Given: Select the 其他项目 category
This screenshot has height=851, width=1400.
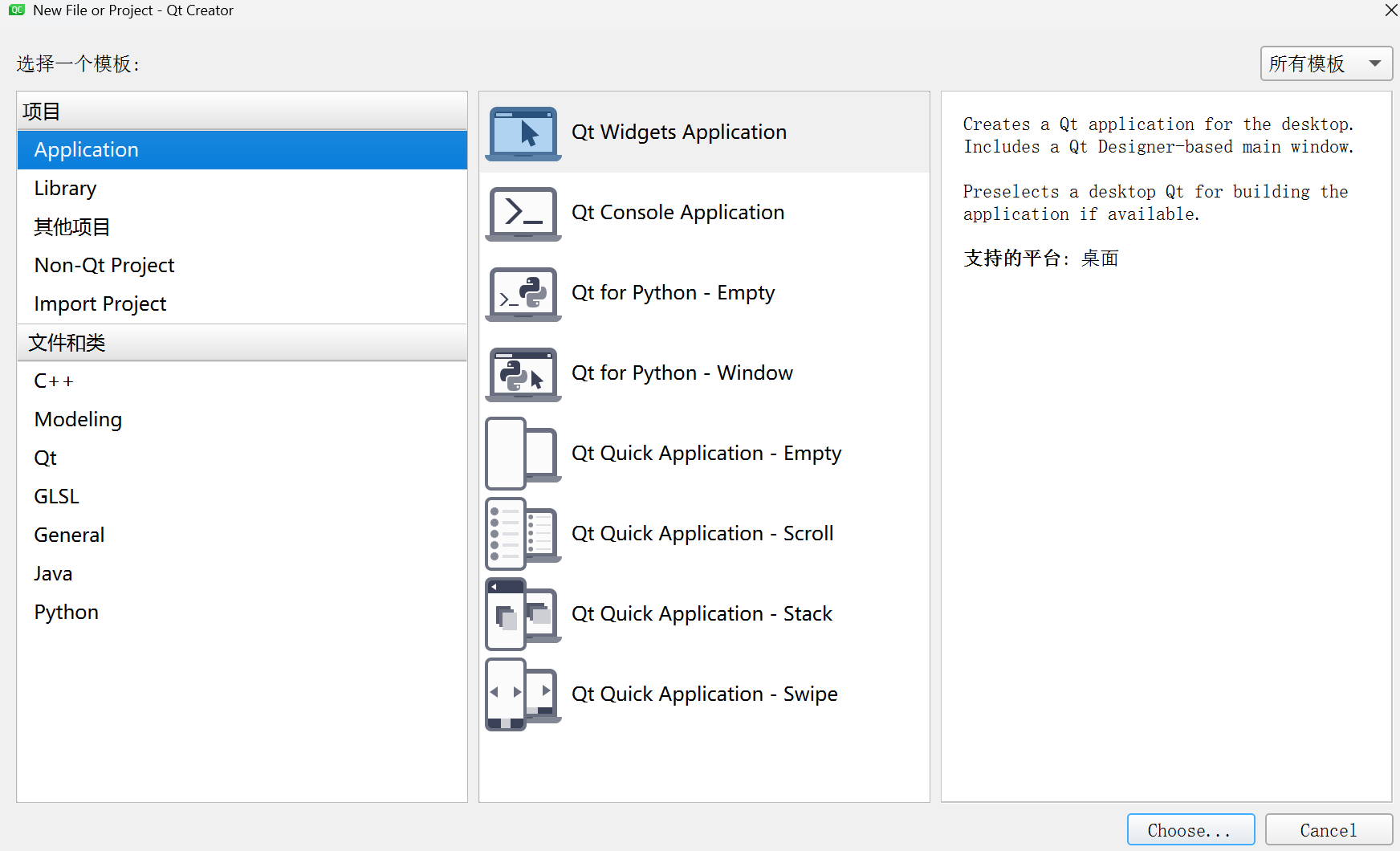Looking at the screenshot, I should pos(242,227).
